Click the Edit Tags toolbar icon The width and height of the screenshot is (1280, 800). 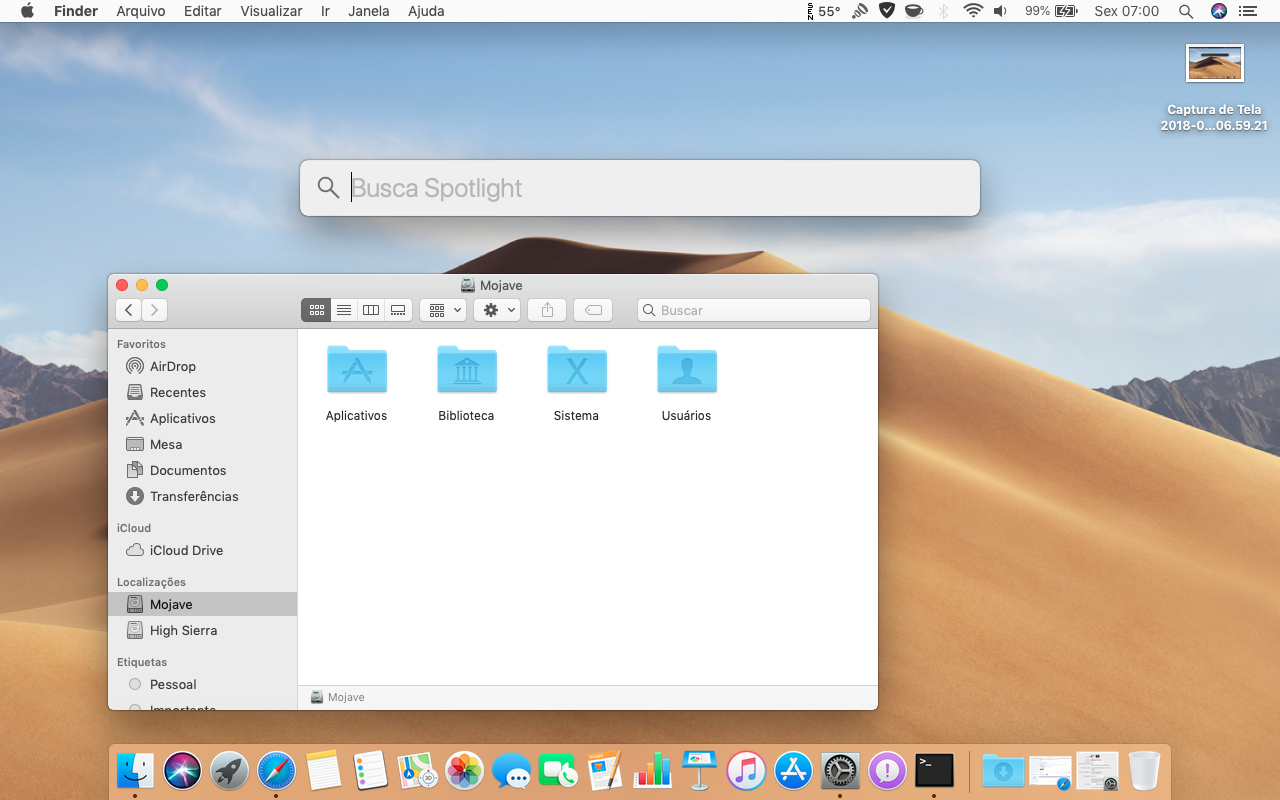click(x=593, y=310)
